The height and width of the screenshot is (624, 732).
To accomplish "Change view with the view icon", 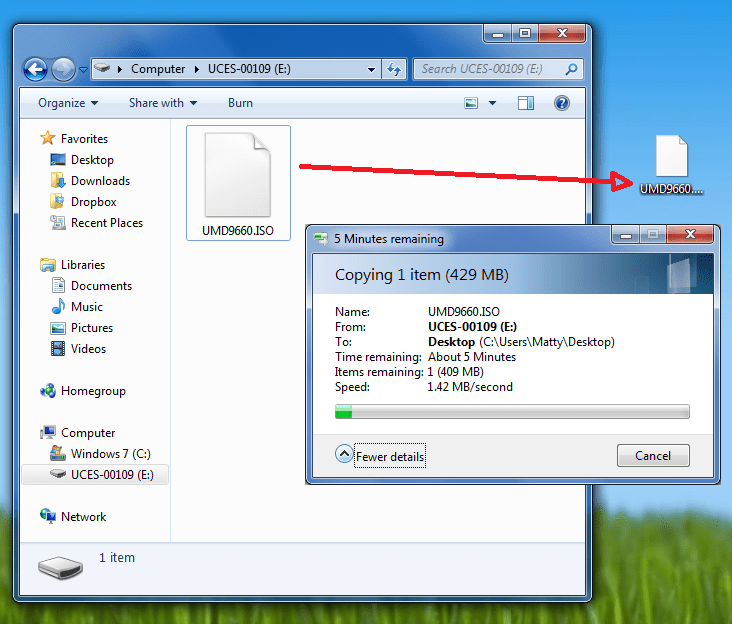I will click(471, 103).
